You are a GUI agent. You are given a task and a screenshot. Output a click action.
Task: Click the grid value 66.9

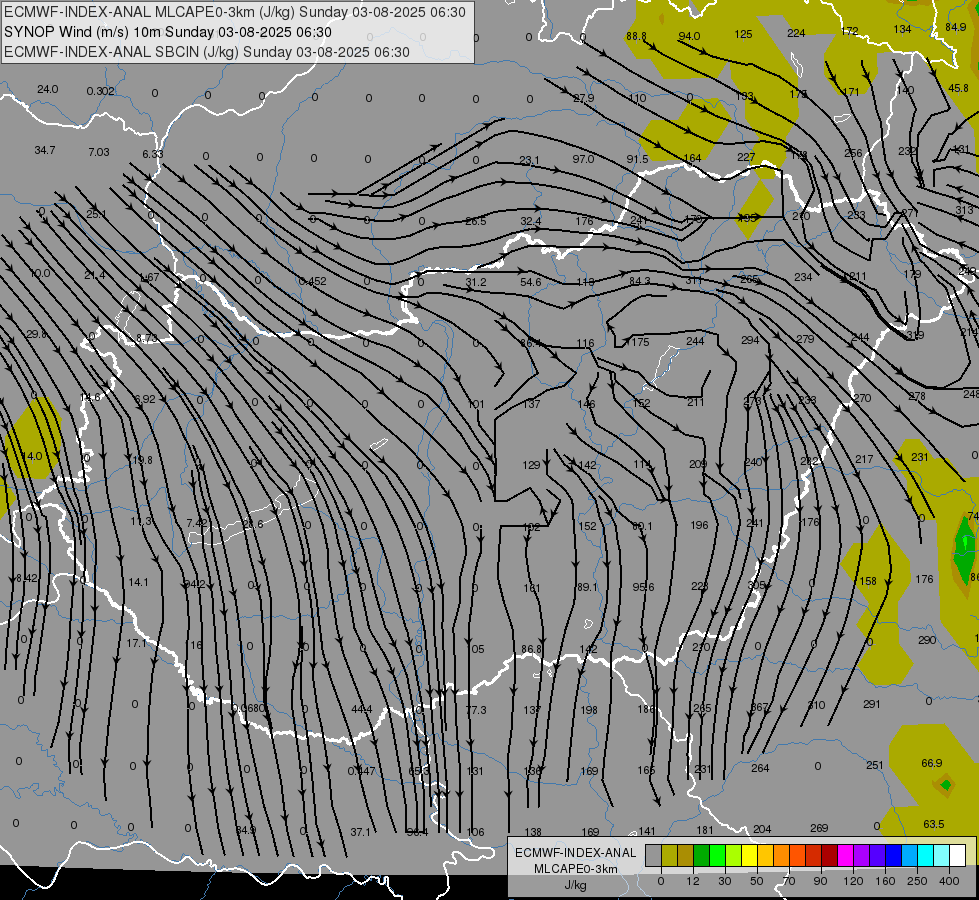[x=932, y=763]
